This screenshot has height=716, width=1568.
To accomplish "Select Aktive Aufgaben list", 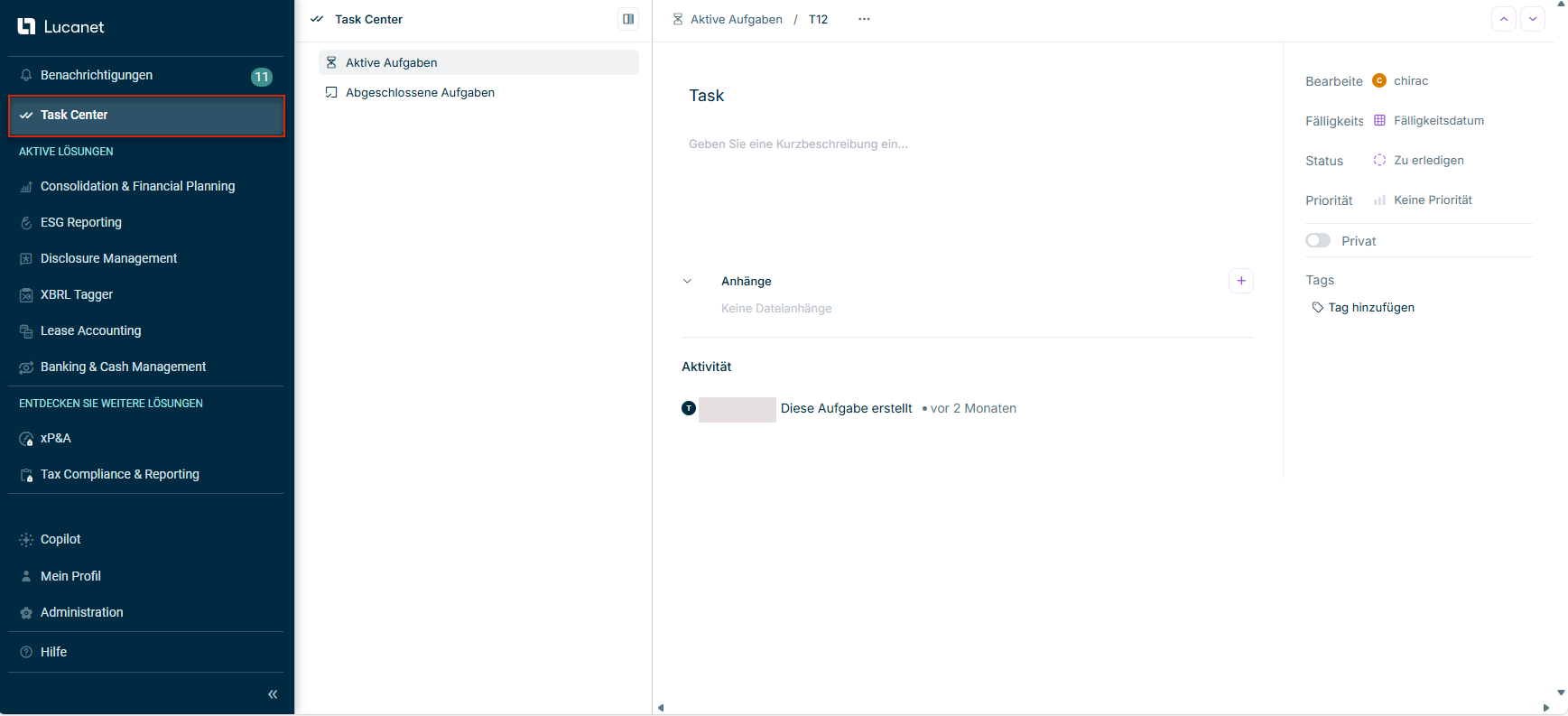I will click(x=478, y=62).
